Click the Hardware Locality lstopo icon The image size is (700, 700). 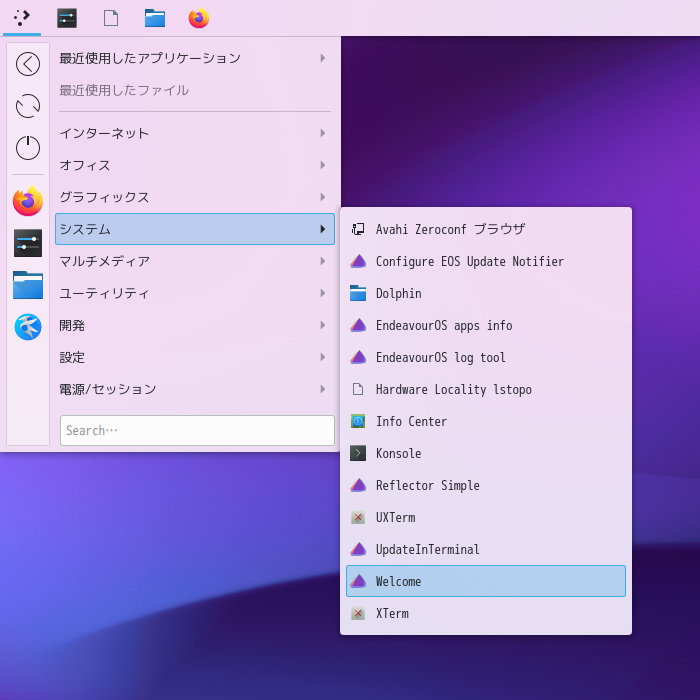[358, 389]
